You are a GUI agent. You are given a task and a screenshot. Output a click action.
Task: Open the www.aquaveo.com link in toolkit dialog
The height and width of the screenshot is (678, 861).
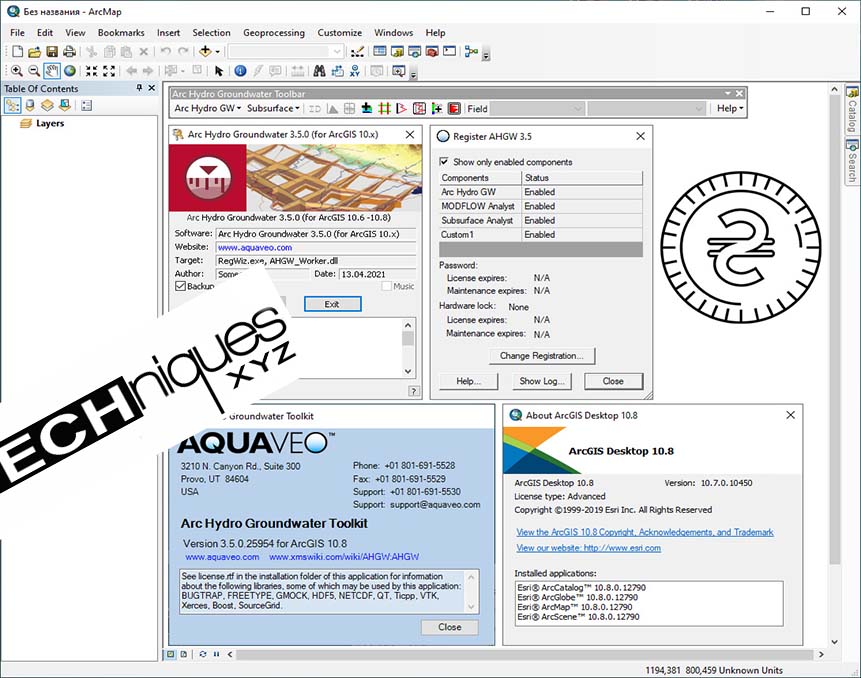tap(222, 557)
